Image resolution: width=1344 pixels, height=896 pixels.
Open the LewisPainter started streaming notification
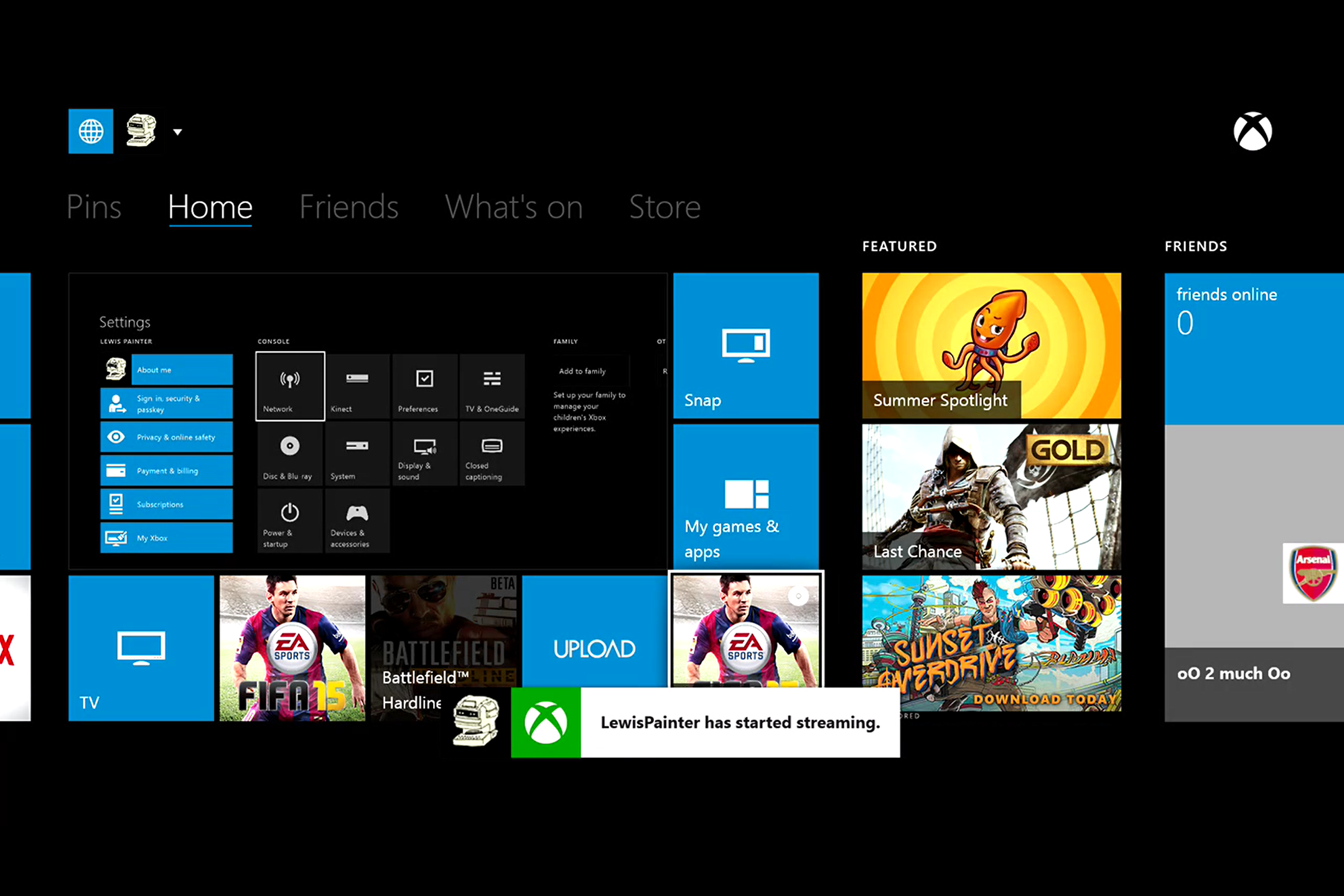coord(706,722)
